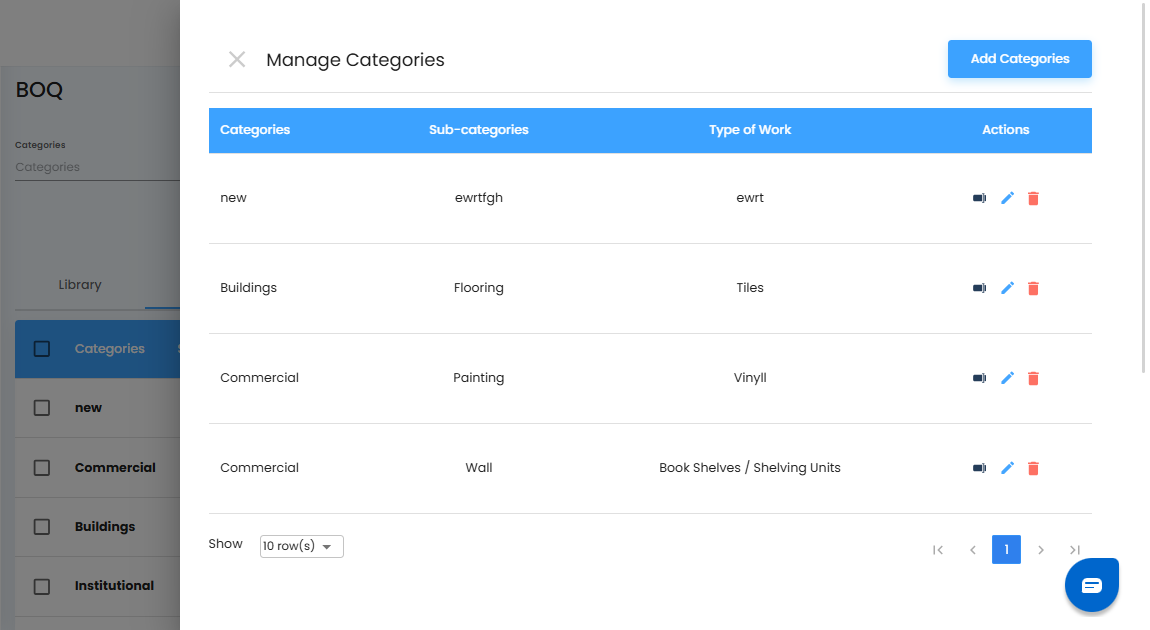
Task: Toggle the select-all checkbox in Categories header
Action: point(42,349)
